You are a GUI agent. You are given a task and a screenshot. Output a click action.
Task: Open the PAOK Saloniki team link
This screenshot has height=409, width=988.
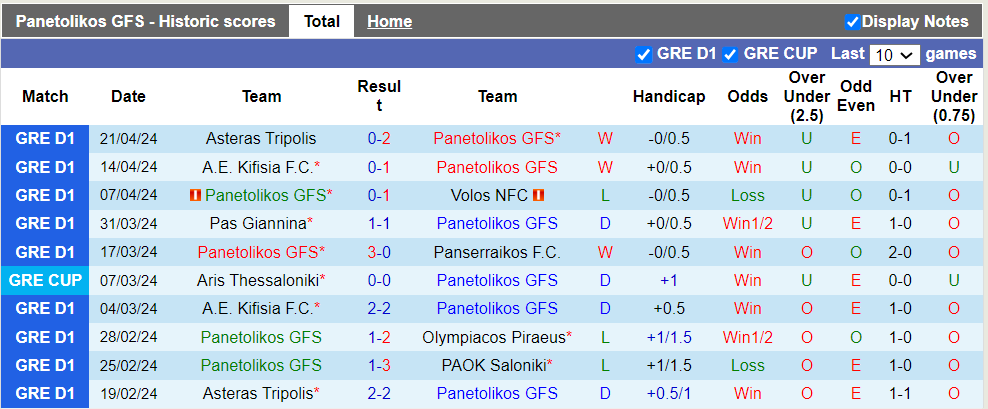pos(494,365)
